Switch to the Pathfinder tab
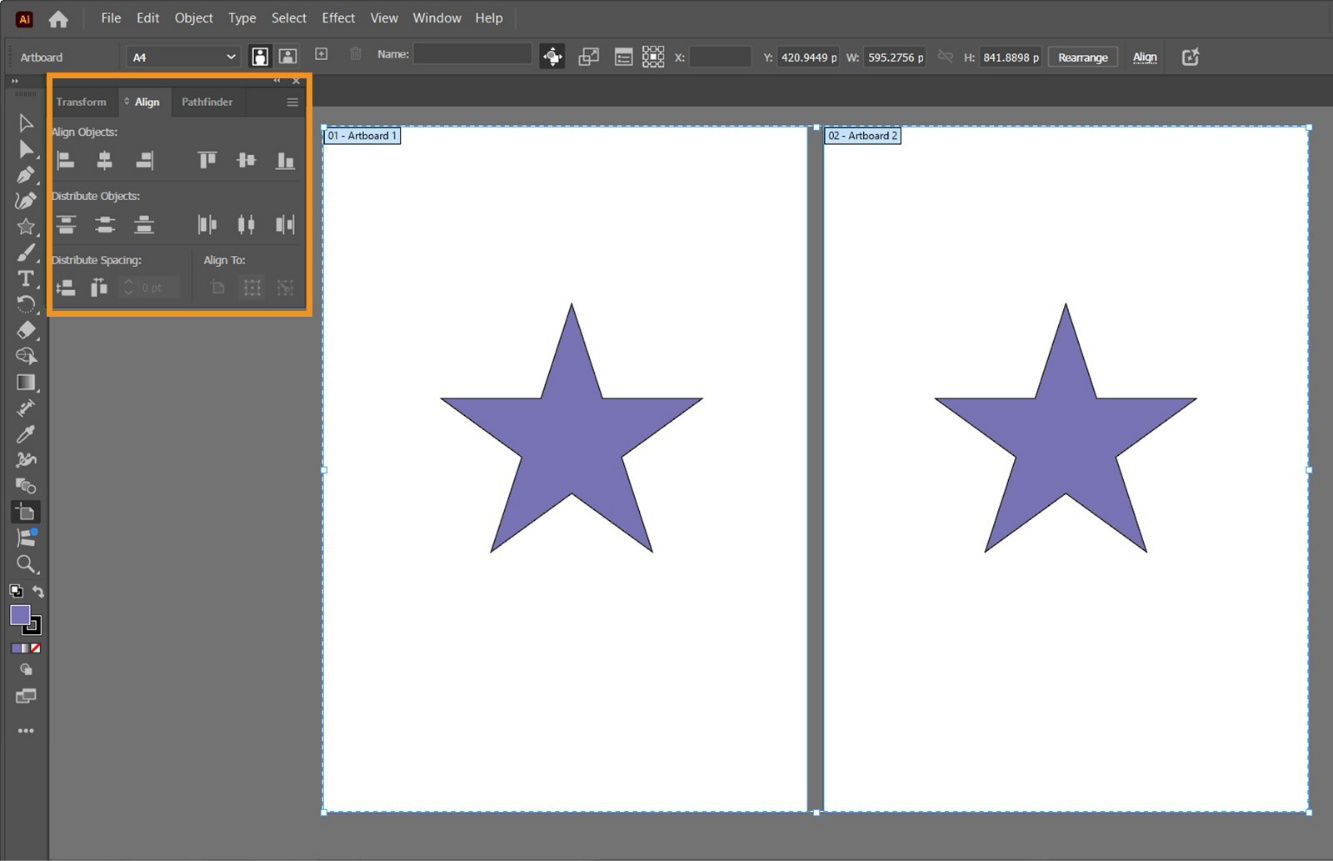The image size is (1333, 861). point(207,101)
